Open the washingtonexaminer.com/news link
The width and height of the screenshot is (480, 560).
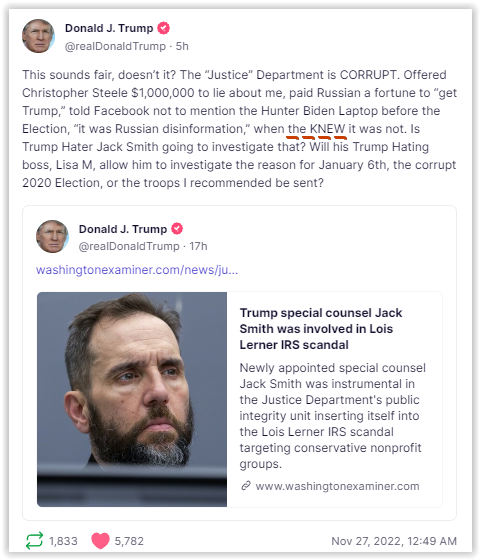point(137,270)
